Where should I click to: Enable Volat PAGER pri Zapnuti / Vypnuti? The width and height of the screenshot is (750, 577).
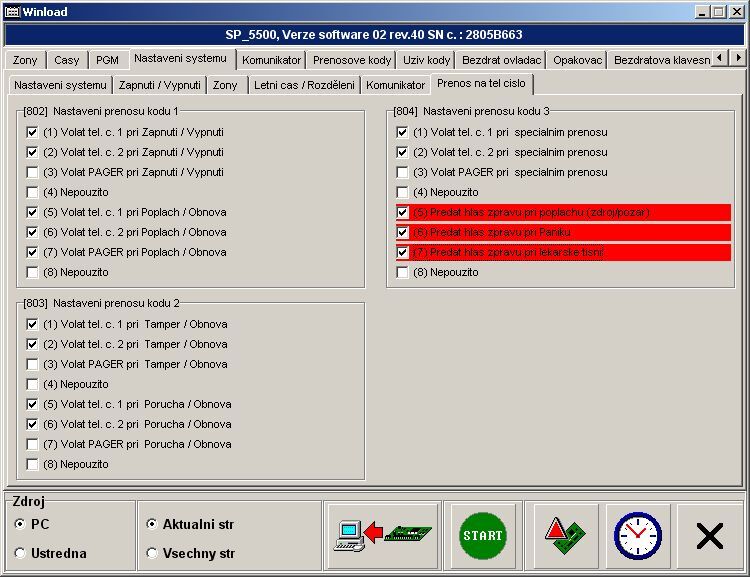coord(33,172)
